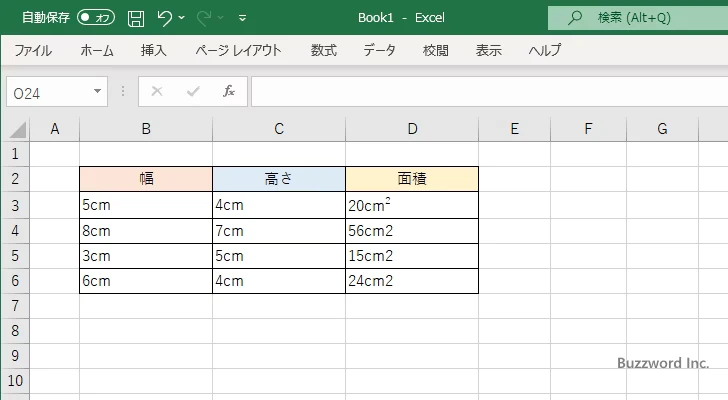Click the Select All corner triangle
The image size is (728, 400).
18,129
